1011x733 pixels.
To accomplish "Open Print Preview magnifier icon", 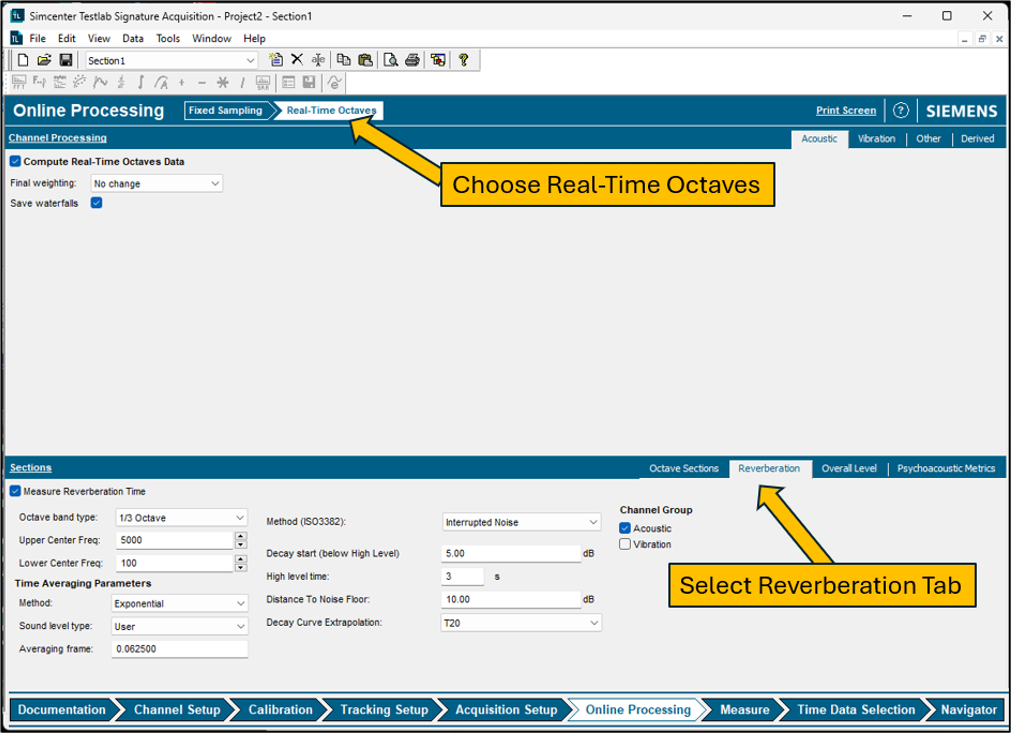I will click(390, 60).
